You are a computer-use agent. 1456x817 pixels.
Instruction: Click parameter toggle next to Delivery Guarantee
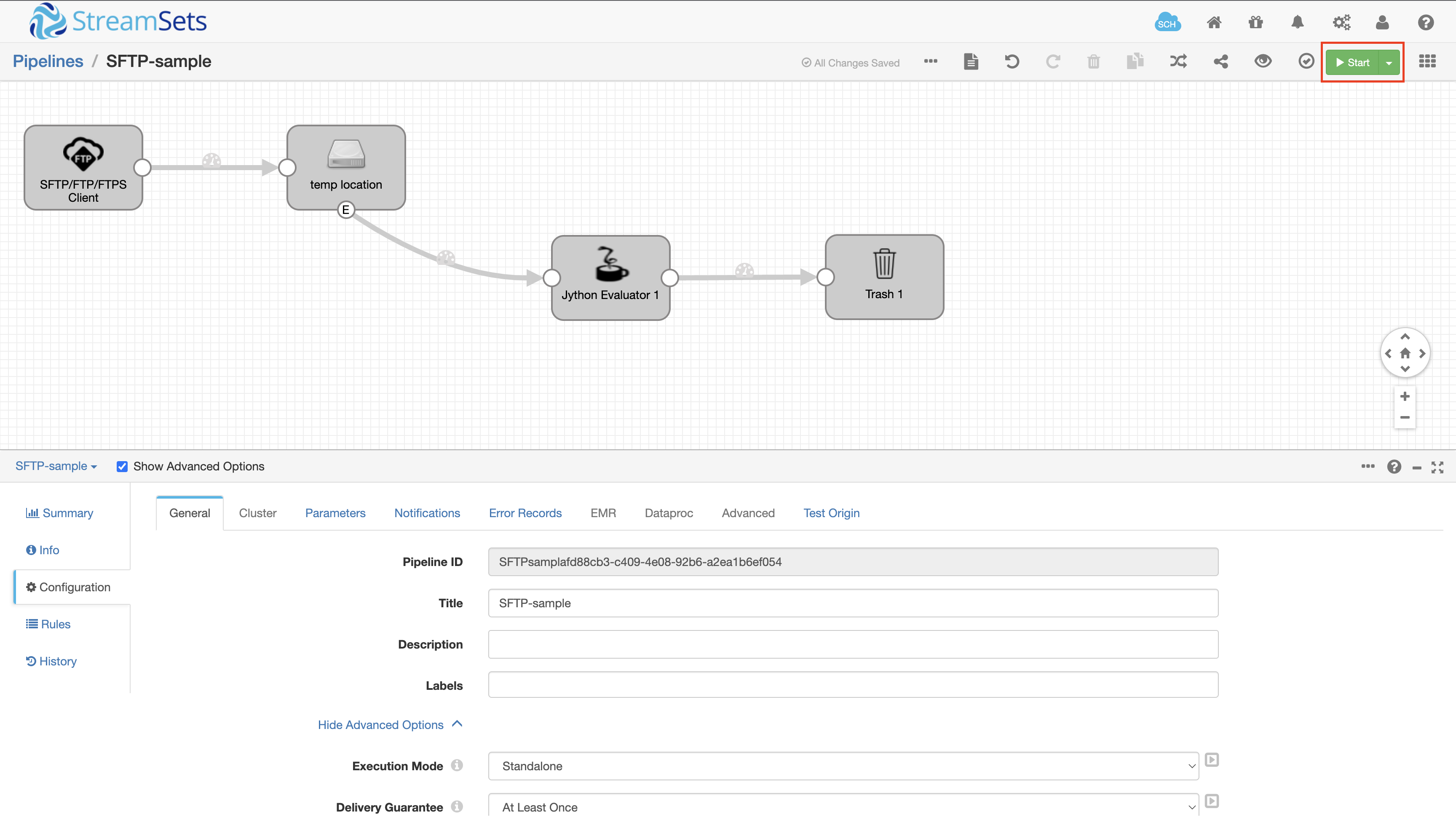tap(1212, 801)
